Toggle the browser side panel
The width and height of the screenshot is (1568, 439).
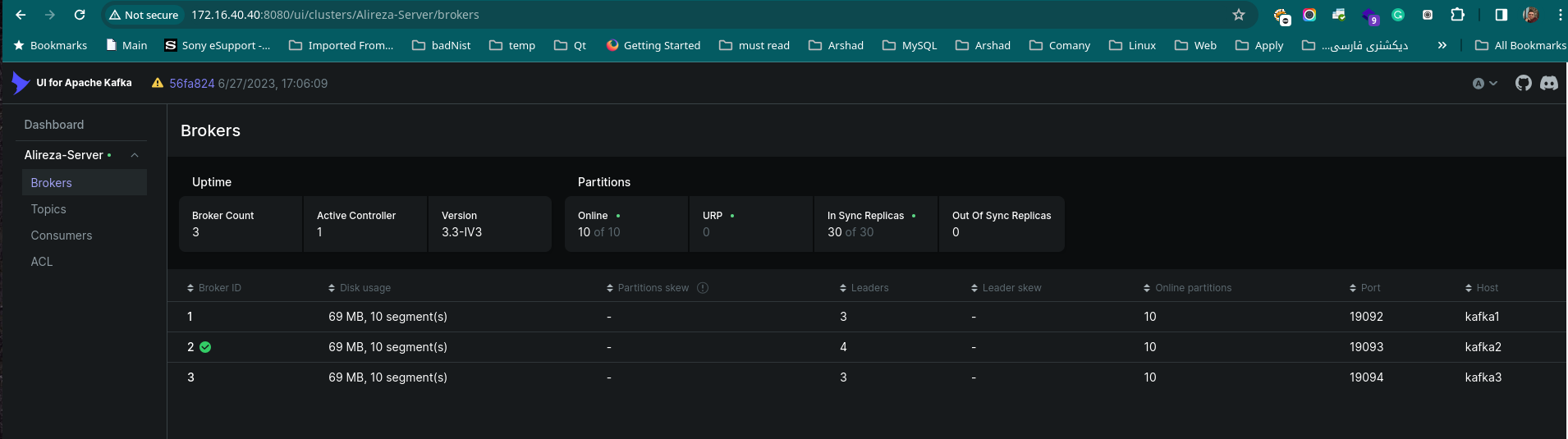[x=1502, y=15]
